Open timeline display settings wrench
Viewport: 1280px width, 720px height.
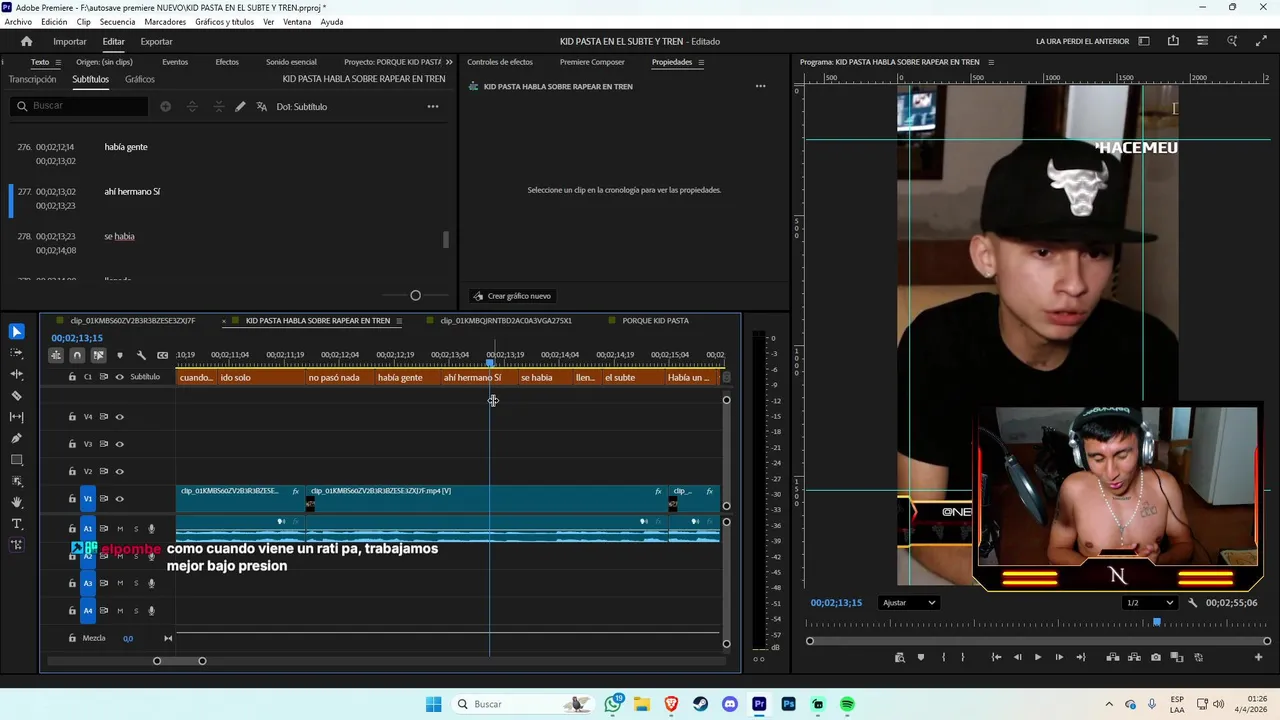tap(141, 355)
